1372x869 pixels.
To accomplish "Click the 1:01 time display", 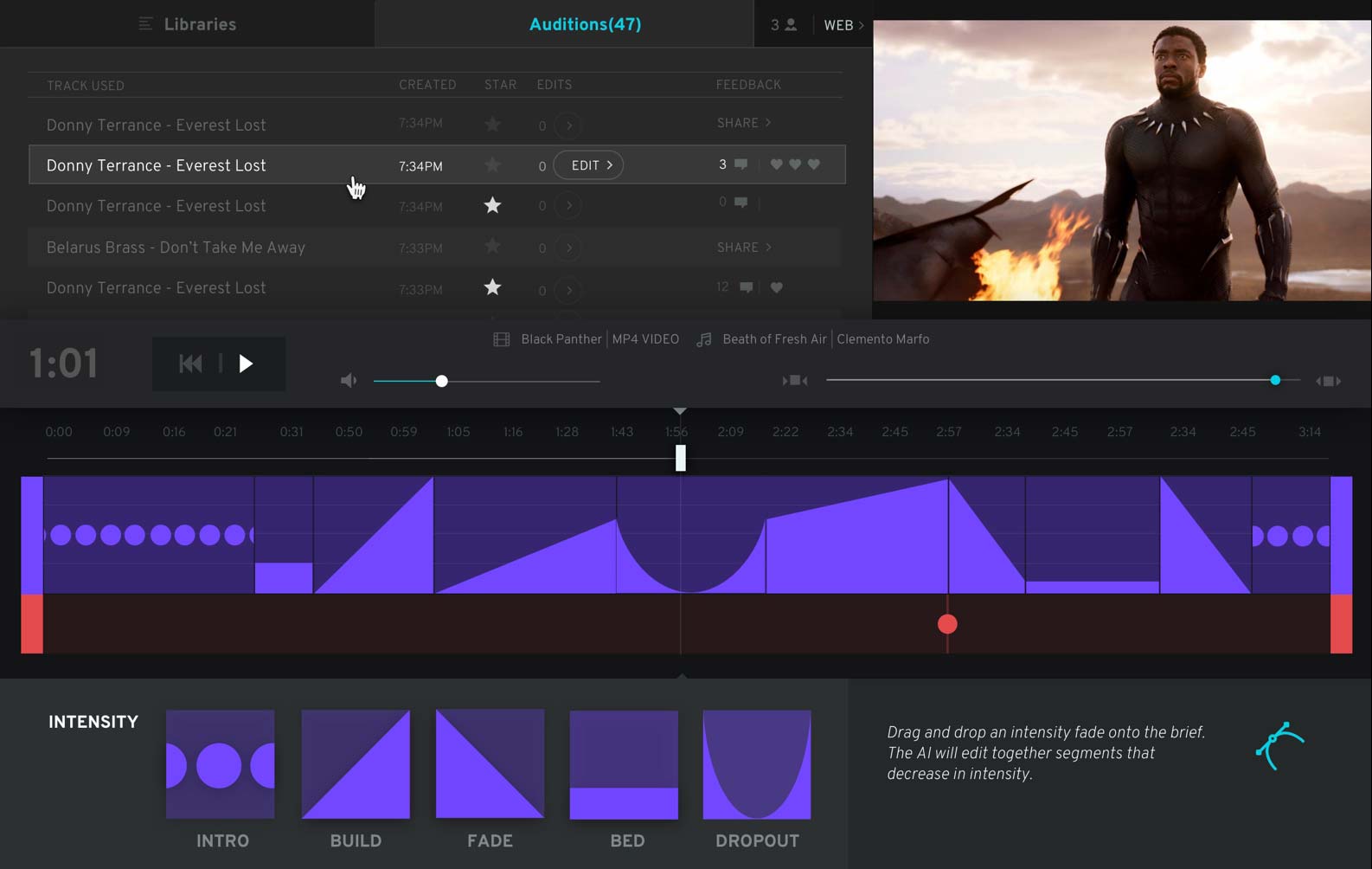I will point(64,364).
